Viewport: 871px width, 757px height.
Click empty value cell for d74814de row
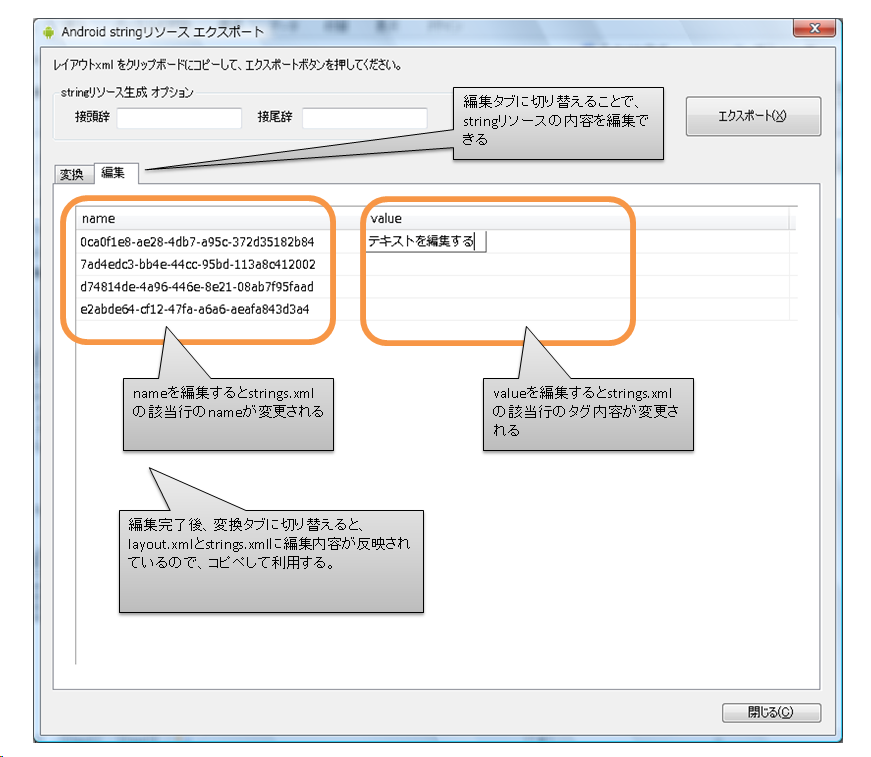coord(575,287)
